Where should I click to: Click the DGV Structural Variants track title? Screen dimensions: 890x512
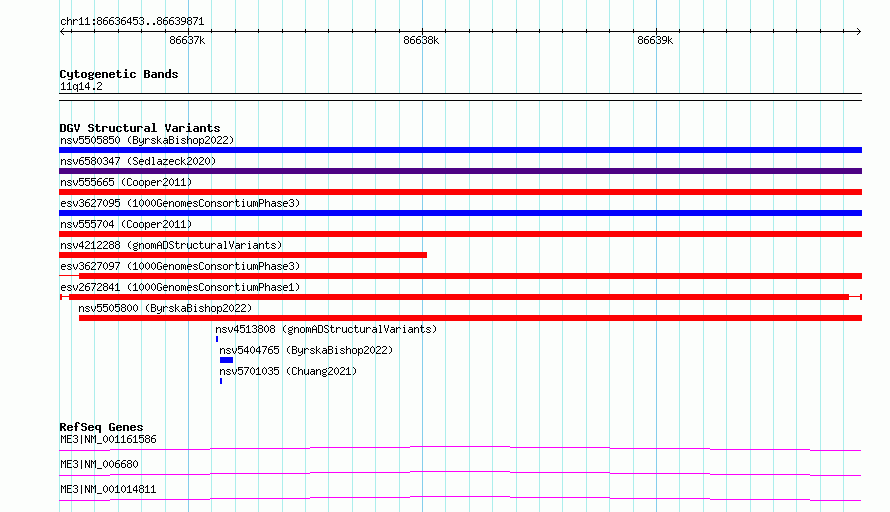(x=140, y=128)
